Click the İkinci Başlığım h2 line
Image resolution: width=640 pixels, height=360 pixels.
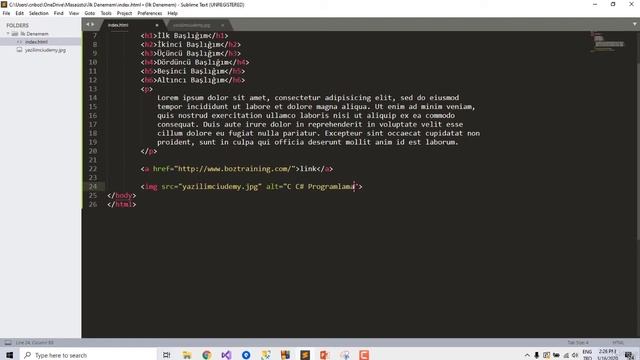click(x=191, y=44)
